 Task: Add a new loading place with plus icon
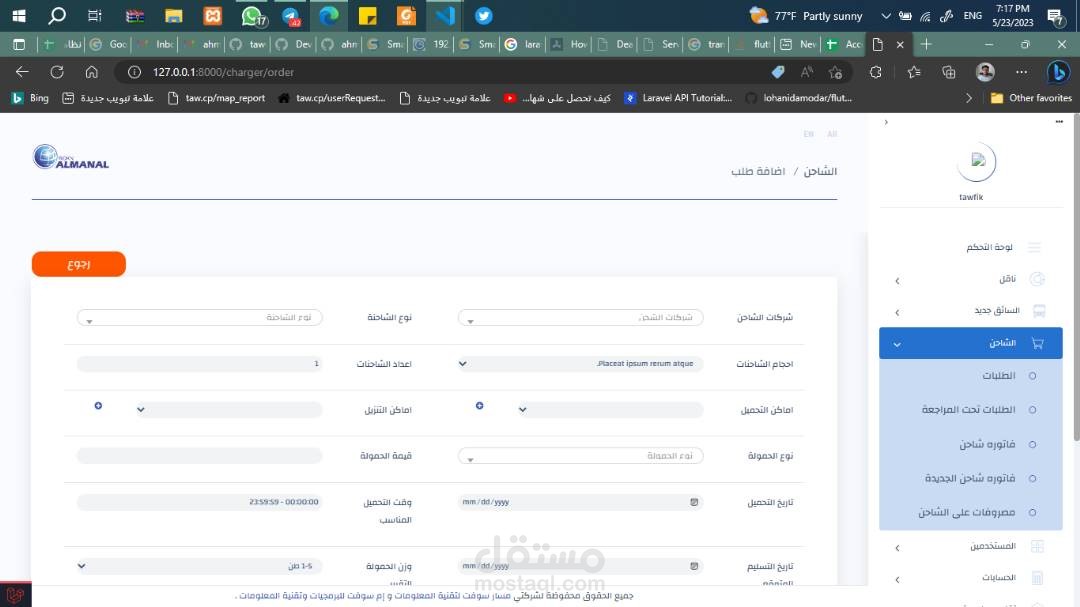479,406
